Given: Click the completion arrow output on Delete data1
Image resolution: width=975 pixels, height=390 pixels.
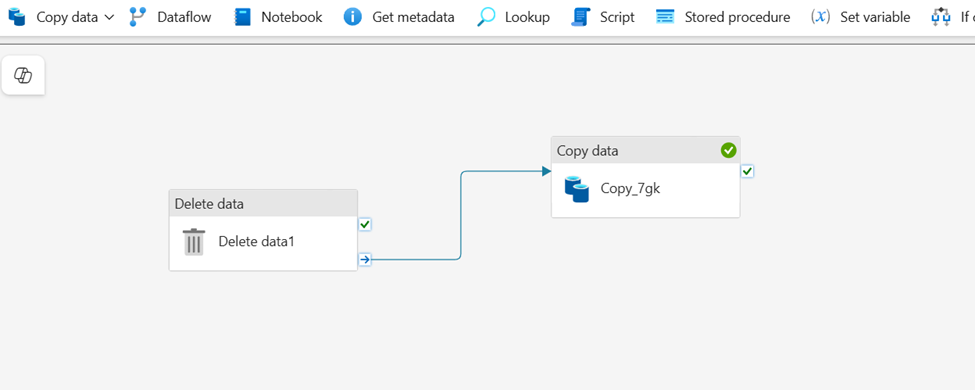Looking at the screenshot, I should 365,259.
